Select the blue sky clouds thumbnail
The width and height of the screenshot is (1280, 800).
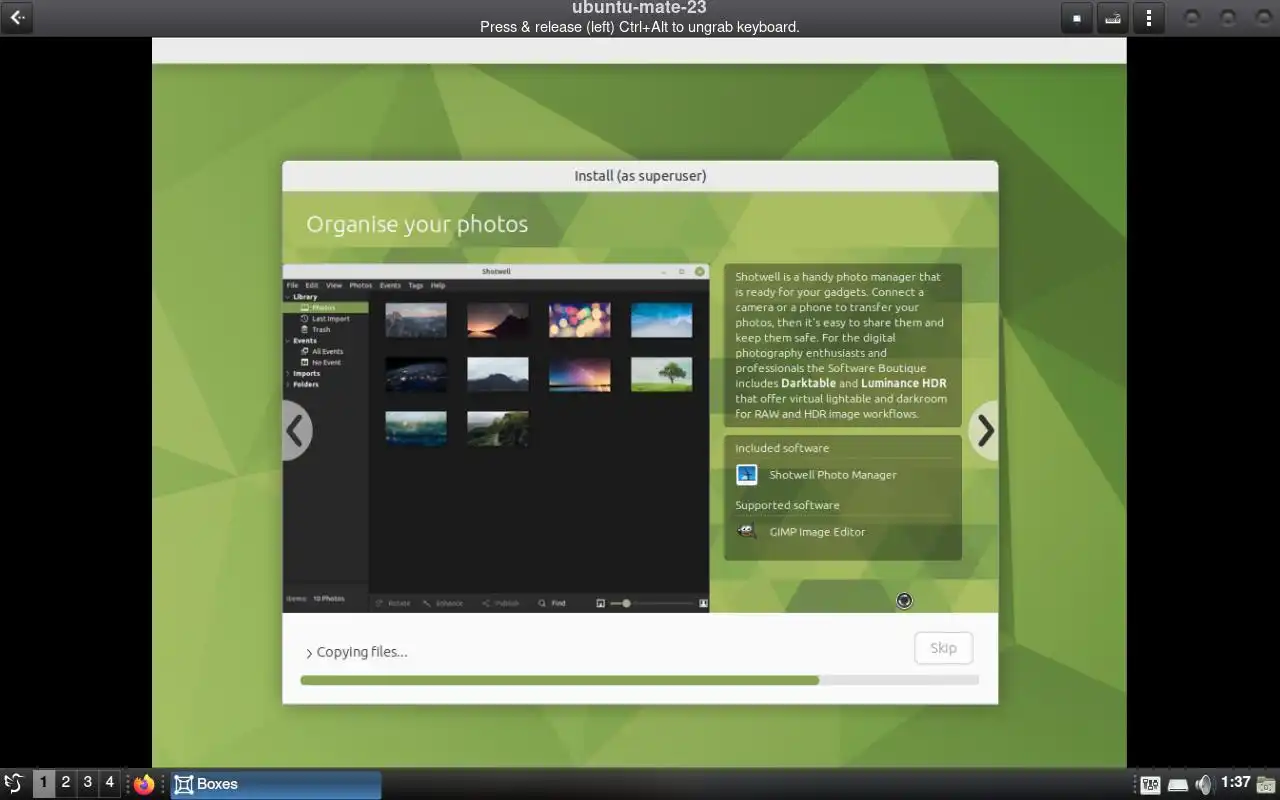coord(661,320)
